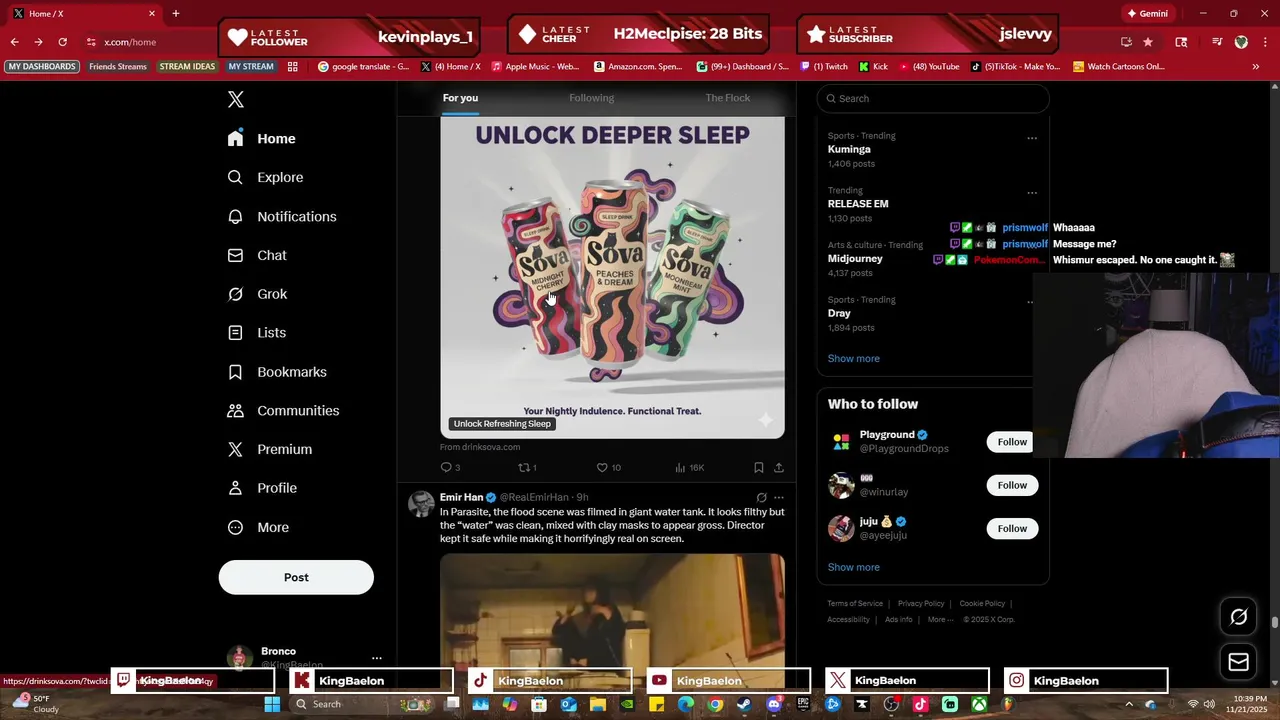The image size is (1280, 720).
Task: Open more options for RELEASE EM trend
Action: (x=1032, y=193)
